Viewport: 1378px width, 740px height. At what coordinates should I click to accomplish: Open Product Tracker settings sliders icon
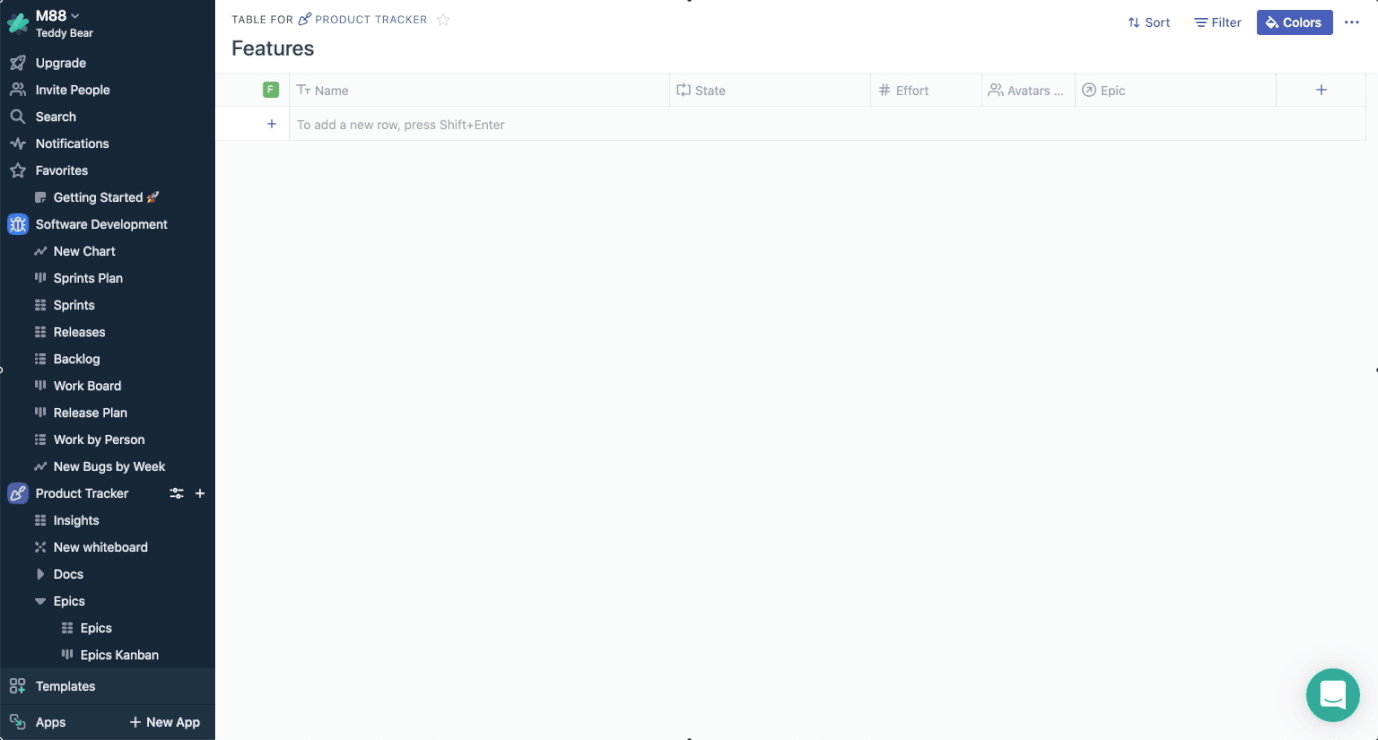pos(177,494)
